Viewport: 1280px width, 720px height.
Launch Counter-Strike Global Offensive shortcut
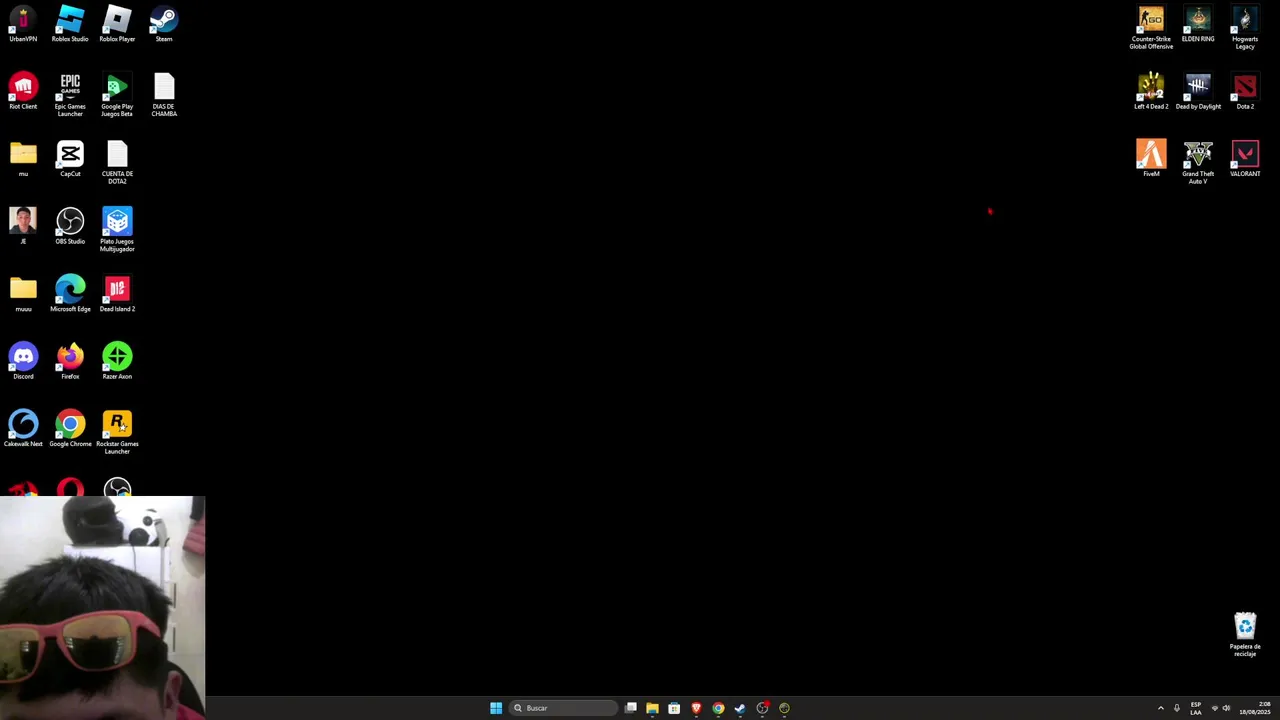[1151, 28]
